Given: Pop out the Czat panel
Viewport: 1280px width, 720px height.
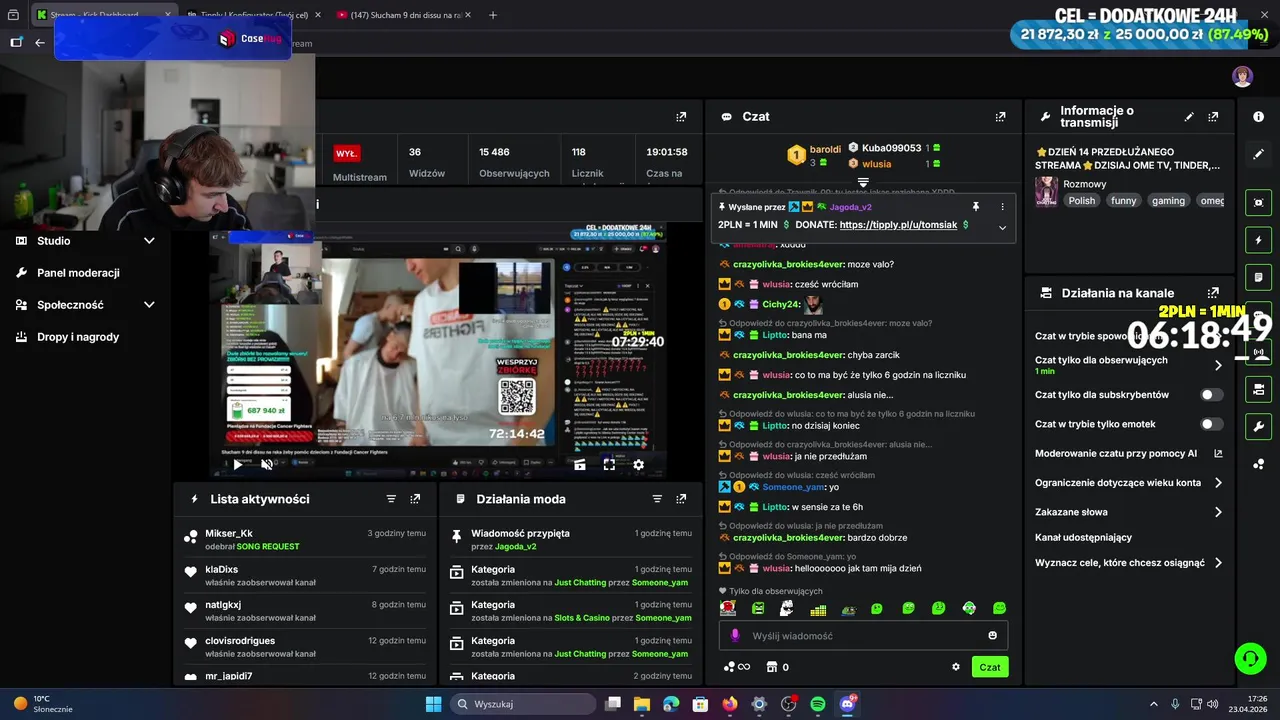Looking at the screenshot, I should (1000, 117).
